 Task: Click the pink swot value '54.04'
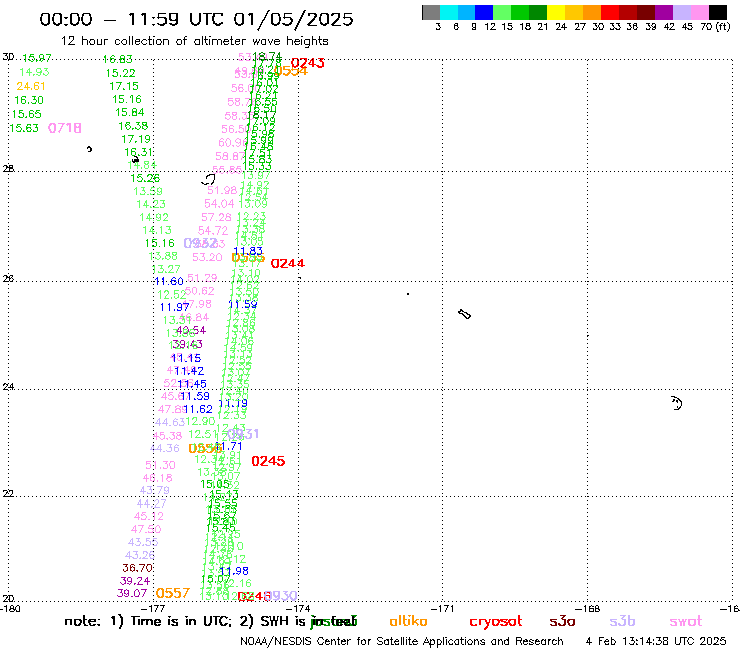[219, 203]
